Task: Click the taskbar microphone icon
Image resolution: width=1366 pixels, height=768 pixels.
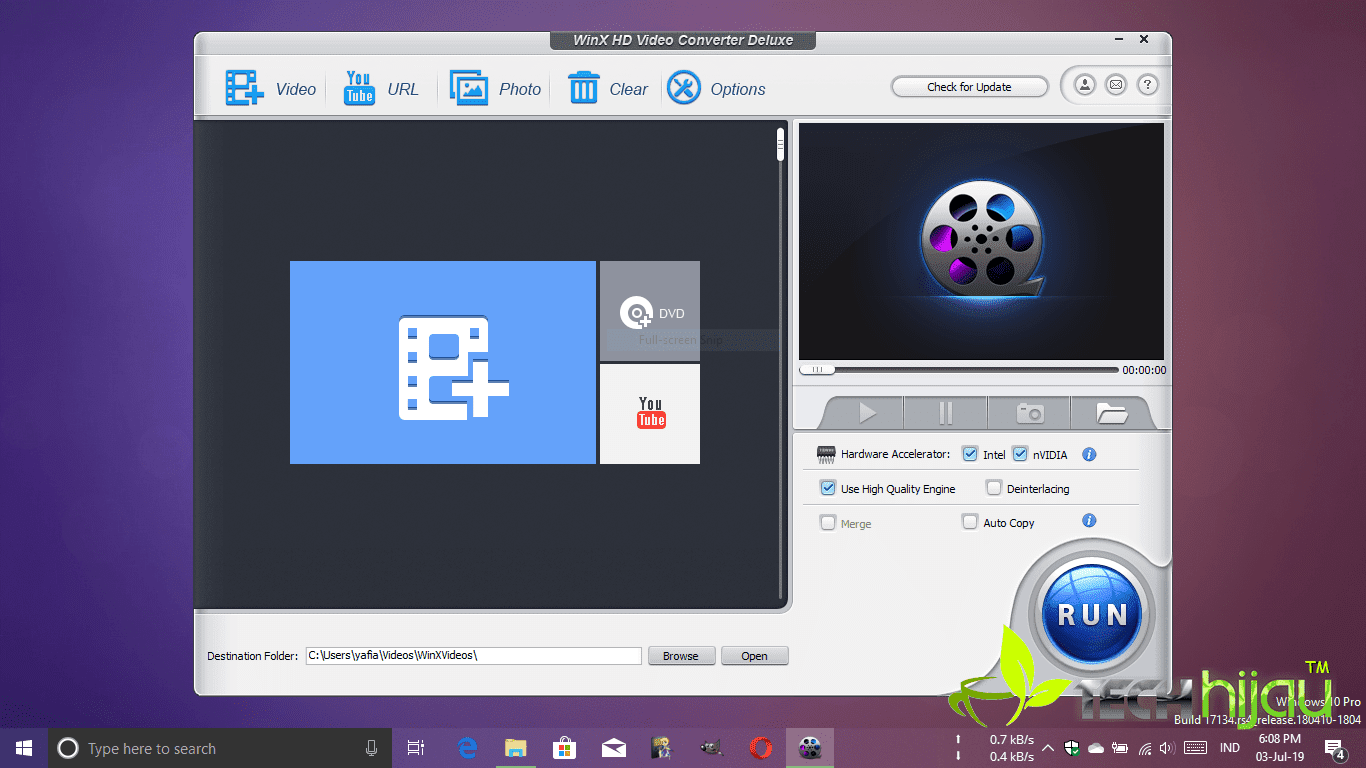Action: 372,748
